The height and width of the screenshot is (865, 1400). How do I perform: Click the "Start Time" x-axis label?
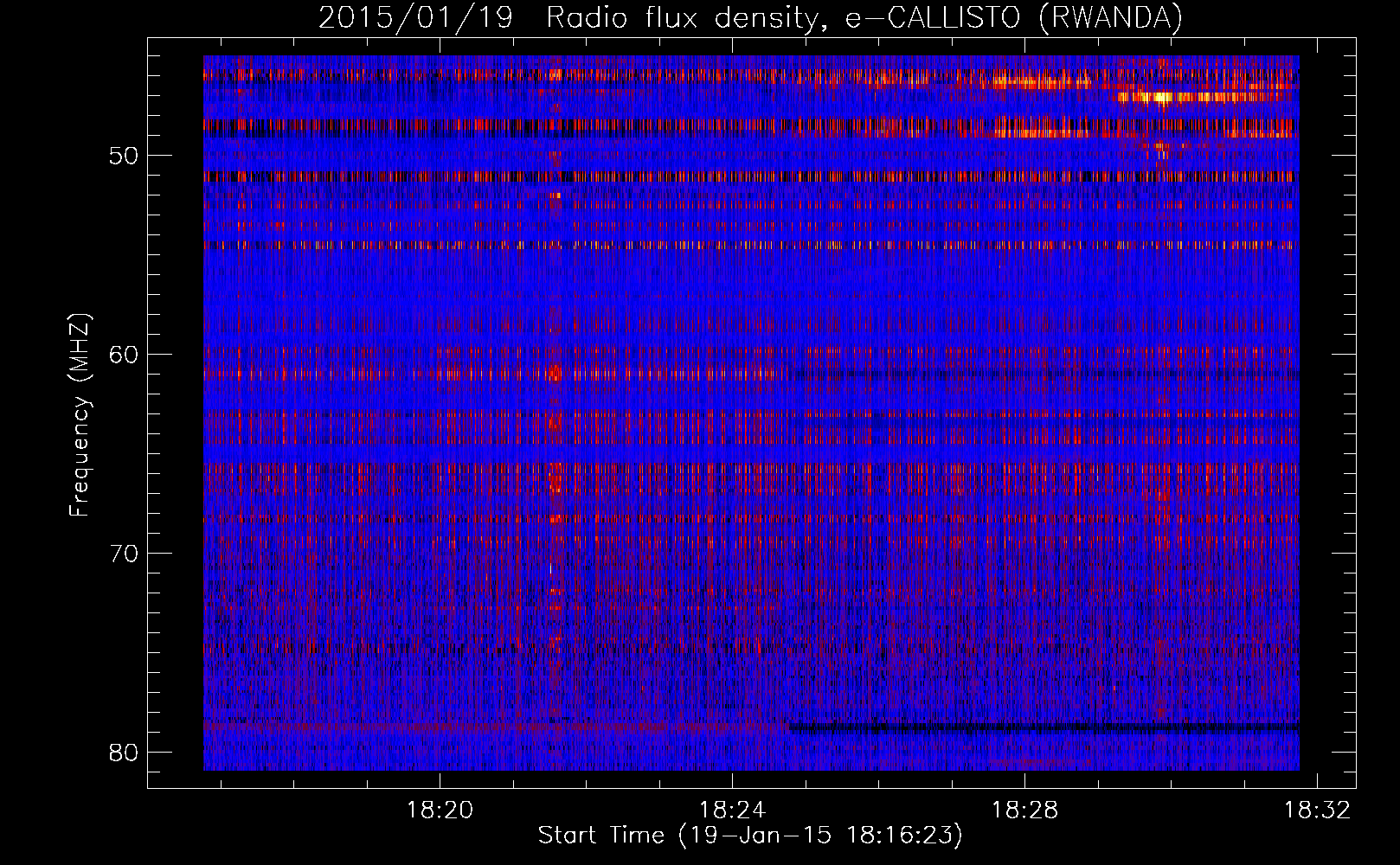tap(600, 836)
